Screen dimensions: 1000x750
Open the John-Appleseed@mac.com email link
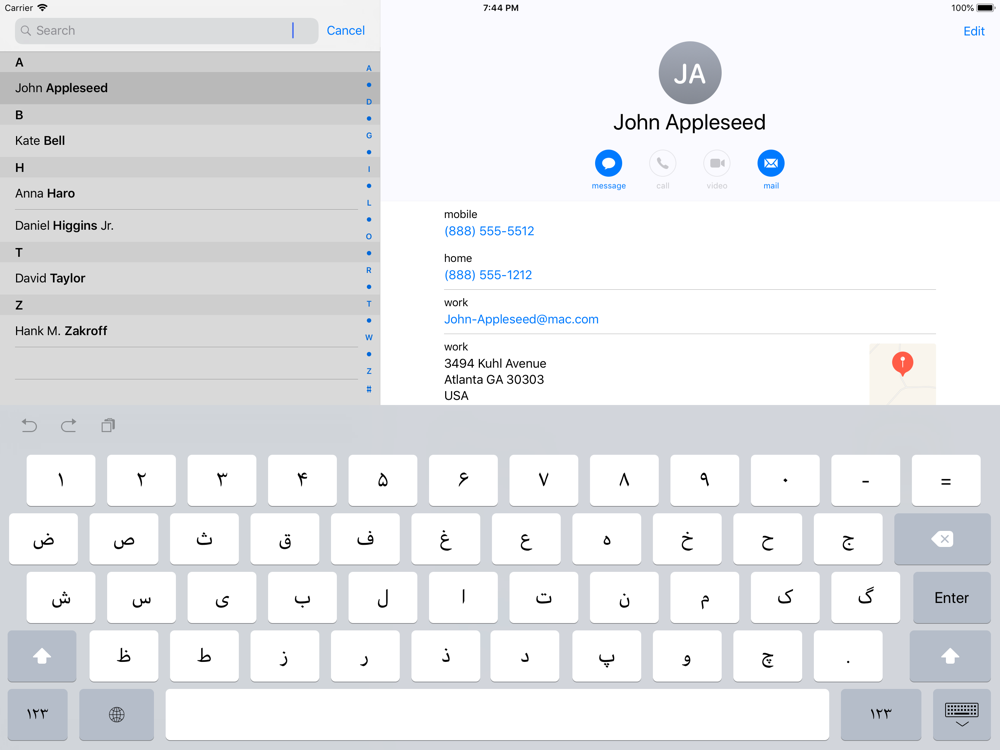(x=521, y=320)
